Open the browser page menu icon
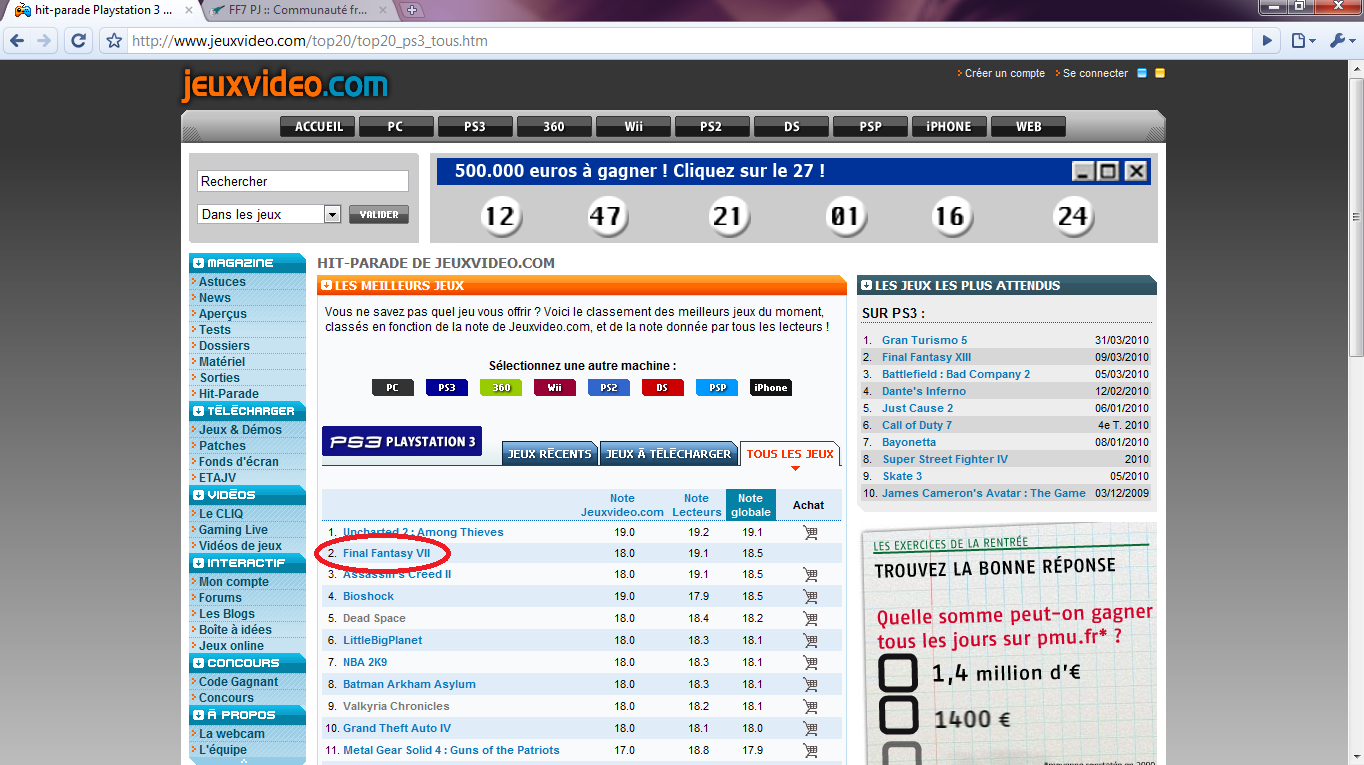This screenshot has height=765, width=1364. [1302, 41]
